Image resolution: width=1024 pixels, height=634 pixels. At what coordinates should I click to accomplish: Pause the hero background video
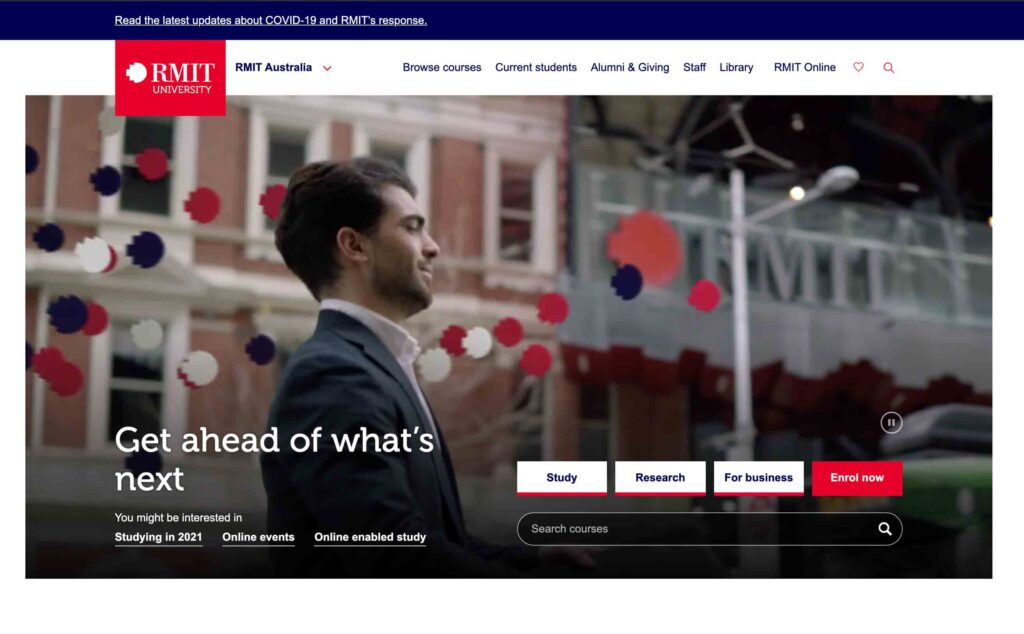(x=891, y=422)
